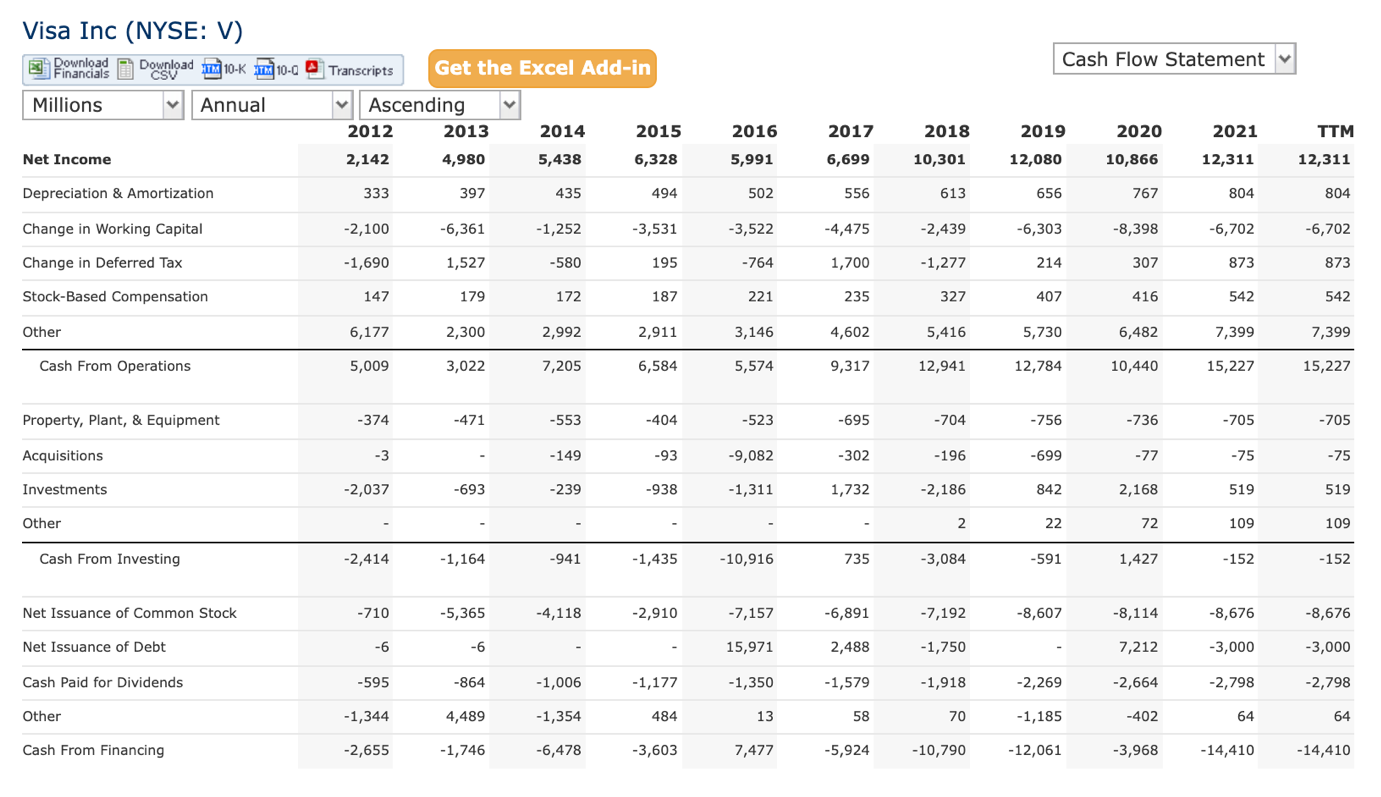Click the Excel icon for Download Financials
Image resolution: width=1381 pixels, height=797 pixels.
38,69
